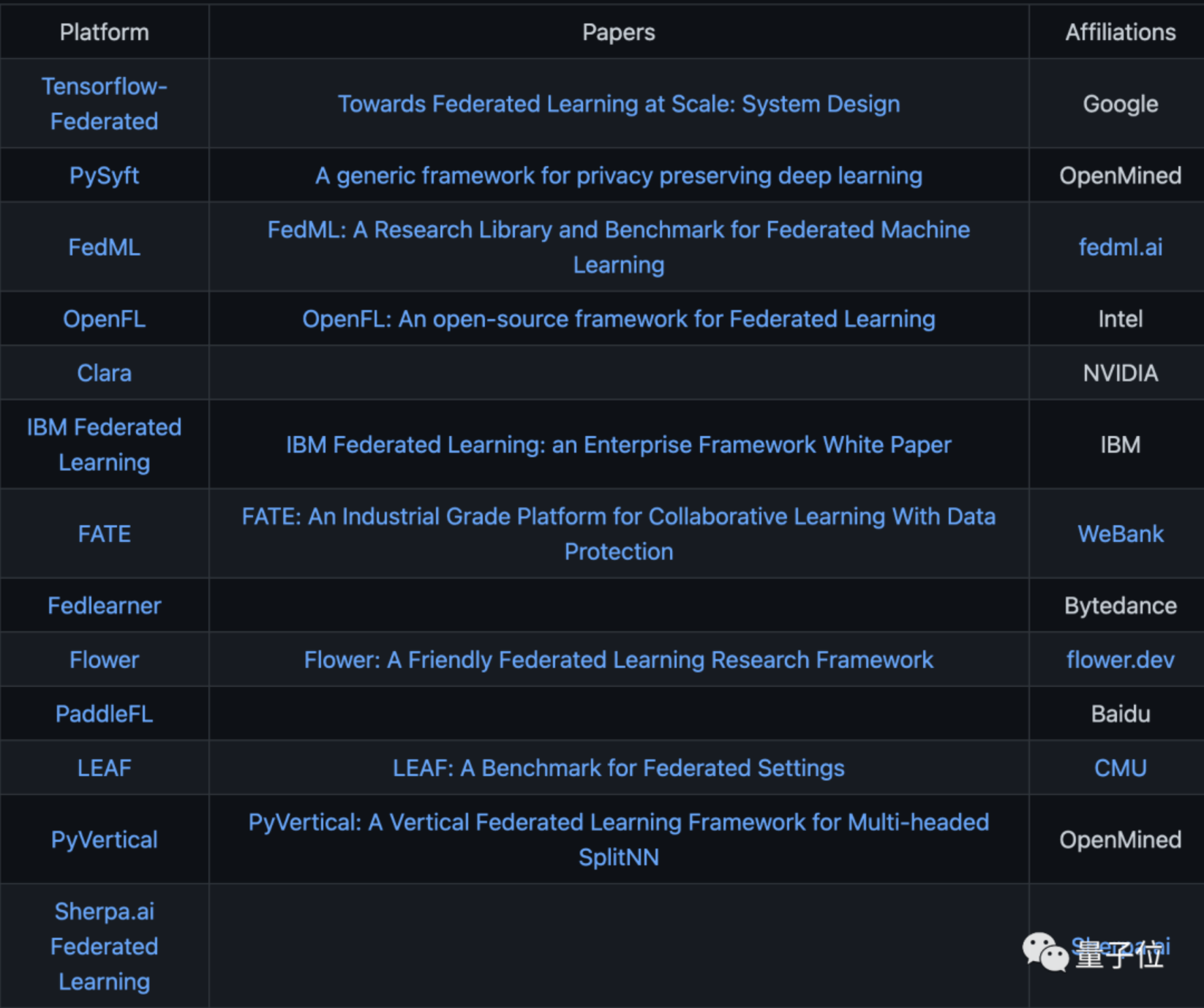This screenshot has height=1008, width=1204.
Task: Open the IBM Federated Learning platform link
Action: click(x=105, y=445)
